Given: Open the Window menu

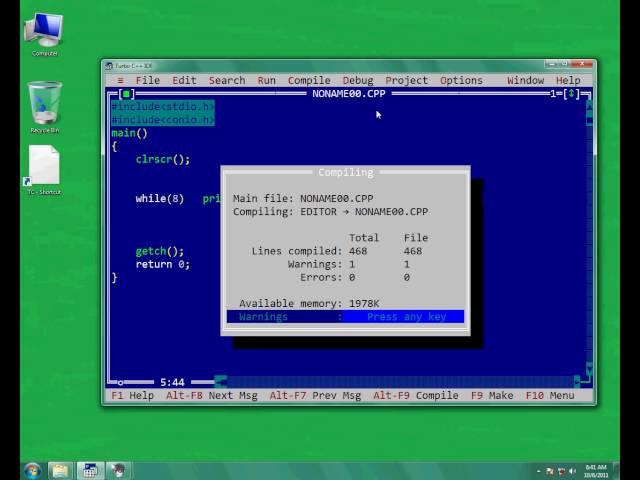Looking at the screenshot, I should coord(526,80).
